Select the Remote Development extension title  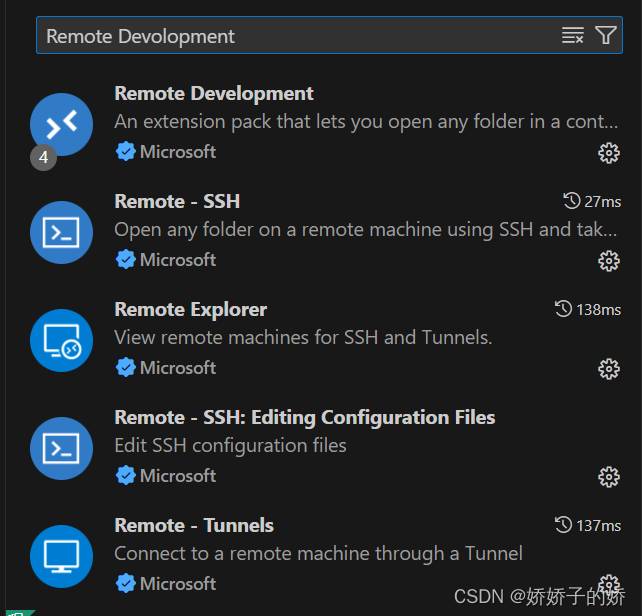coord(214,94)
